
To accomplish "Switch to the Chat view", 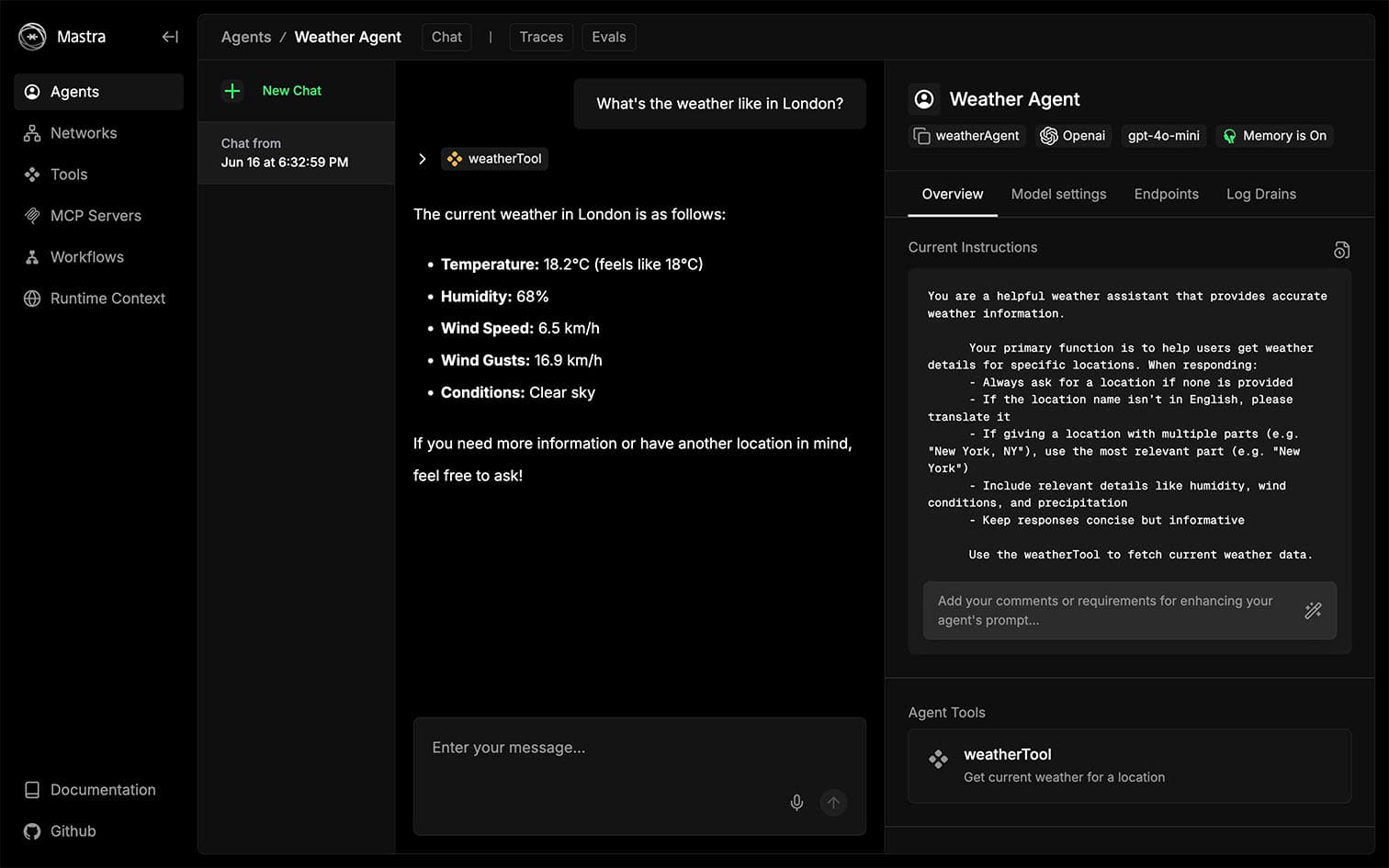I will (x=446, y=37).
